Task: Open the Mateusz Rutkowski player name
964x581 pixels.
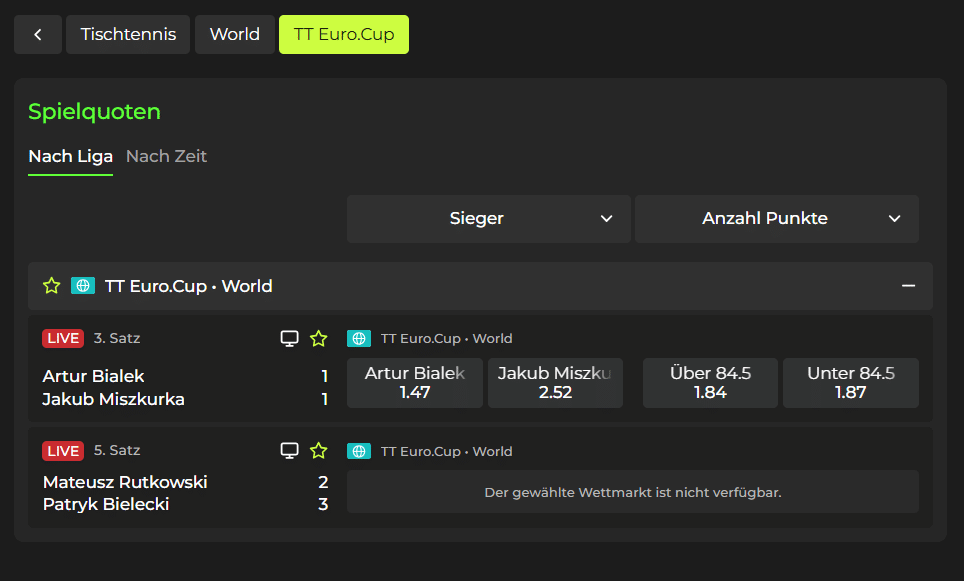Action: [125, 482]
